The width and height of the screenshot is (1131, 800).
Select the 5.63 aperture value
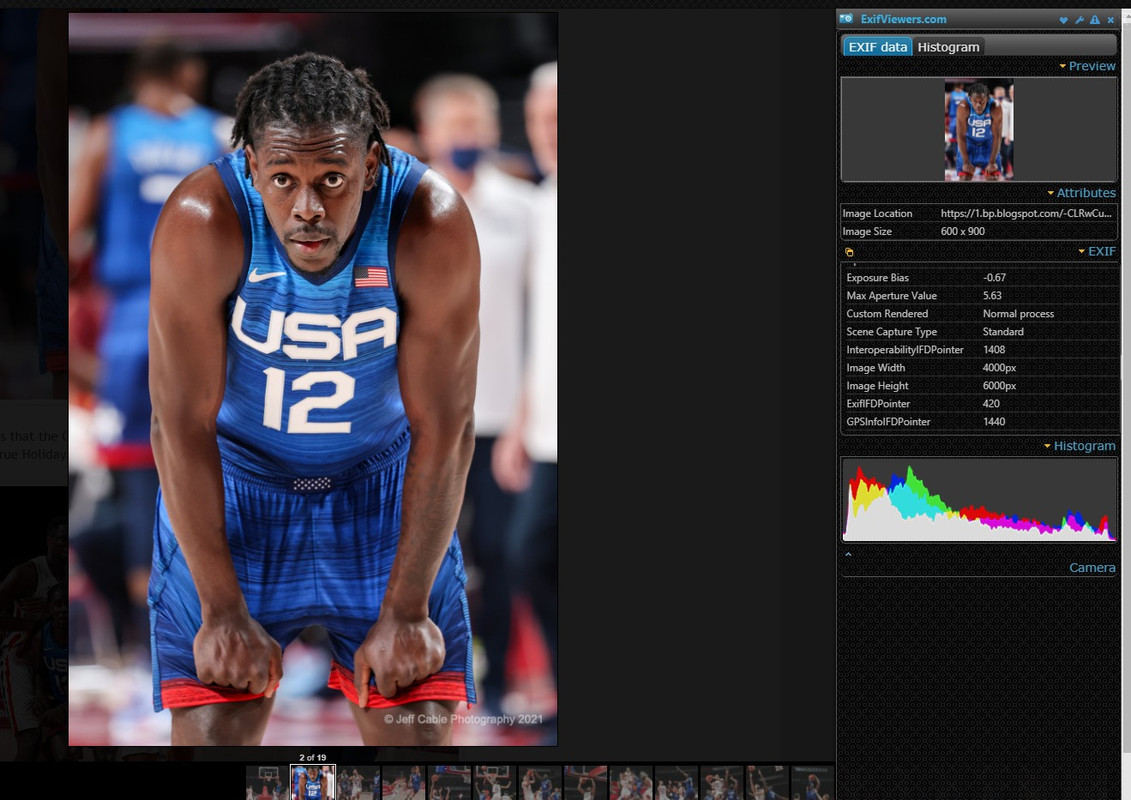tap(992, 296)
